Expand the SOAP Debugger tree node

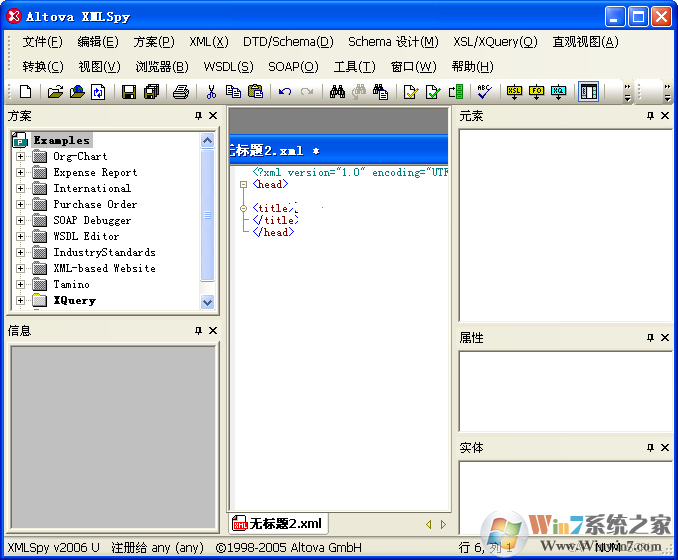20,221
